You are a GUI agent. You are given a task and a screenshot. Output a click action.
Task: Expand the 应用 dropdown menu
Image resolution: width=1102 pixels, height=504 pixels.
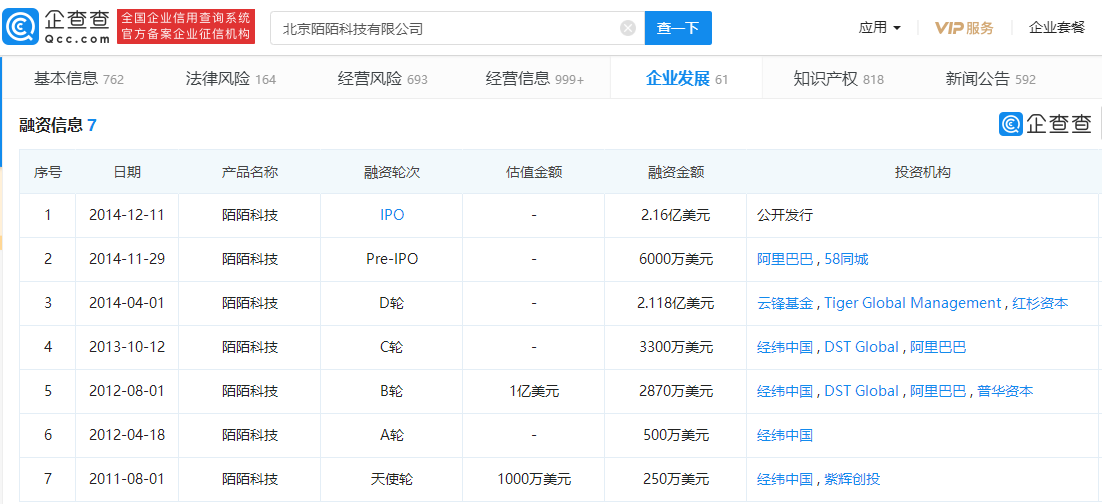click(879, 28)
